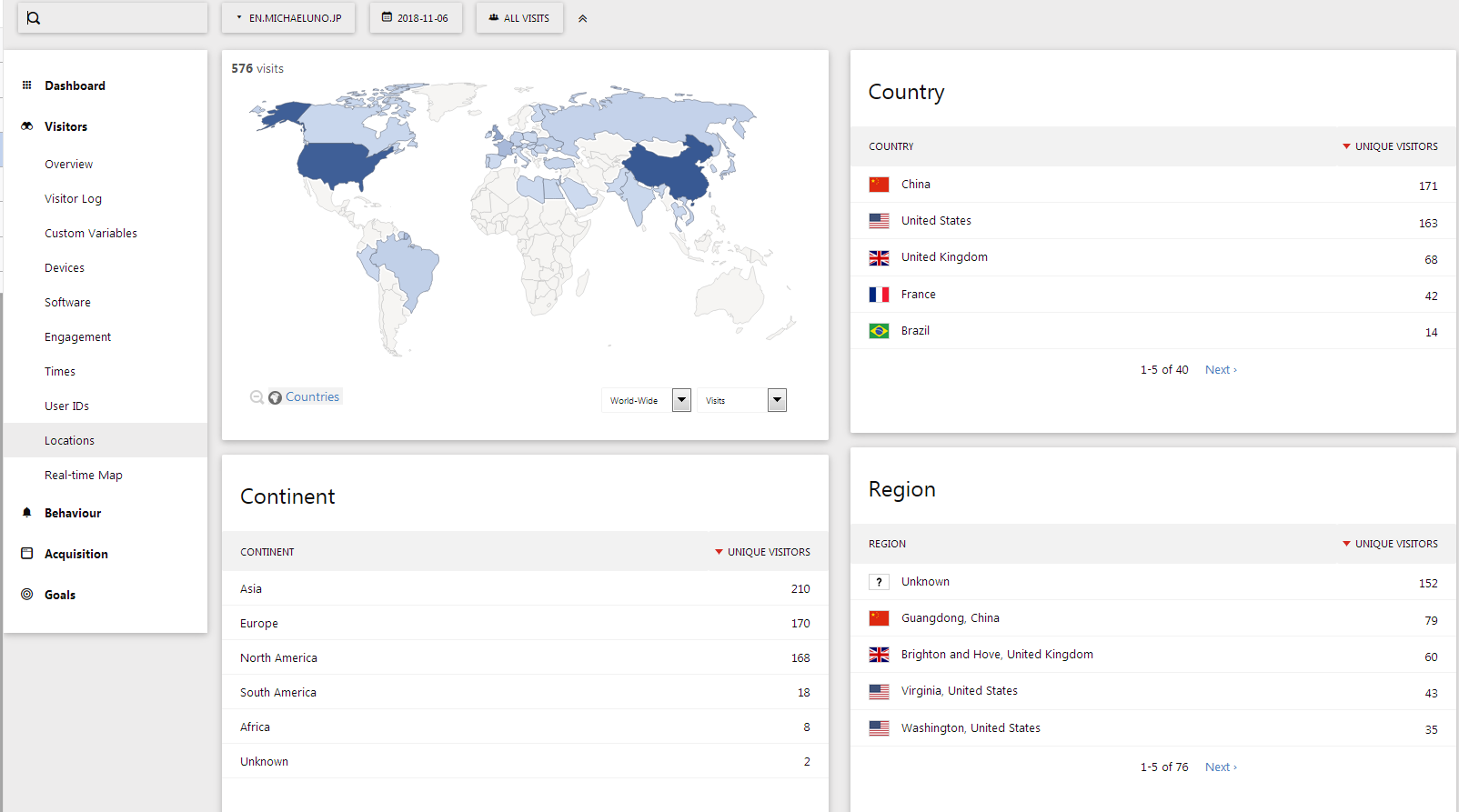
Task: Open the World-Wide map region dropdown
Action: 681,400
